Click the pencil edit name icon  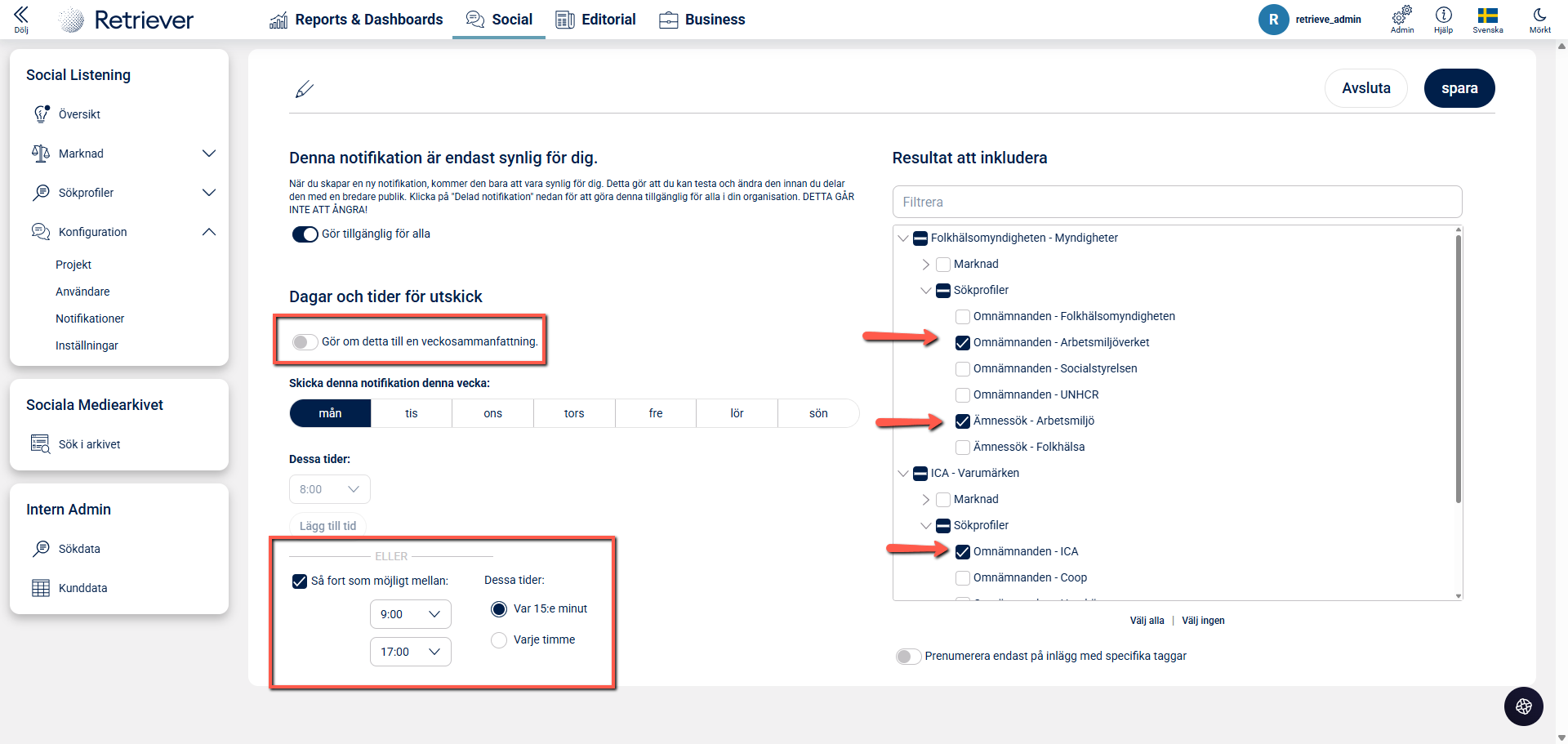click(x=305, y=89)
